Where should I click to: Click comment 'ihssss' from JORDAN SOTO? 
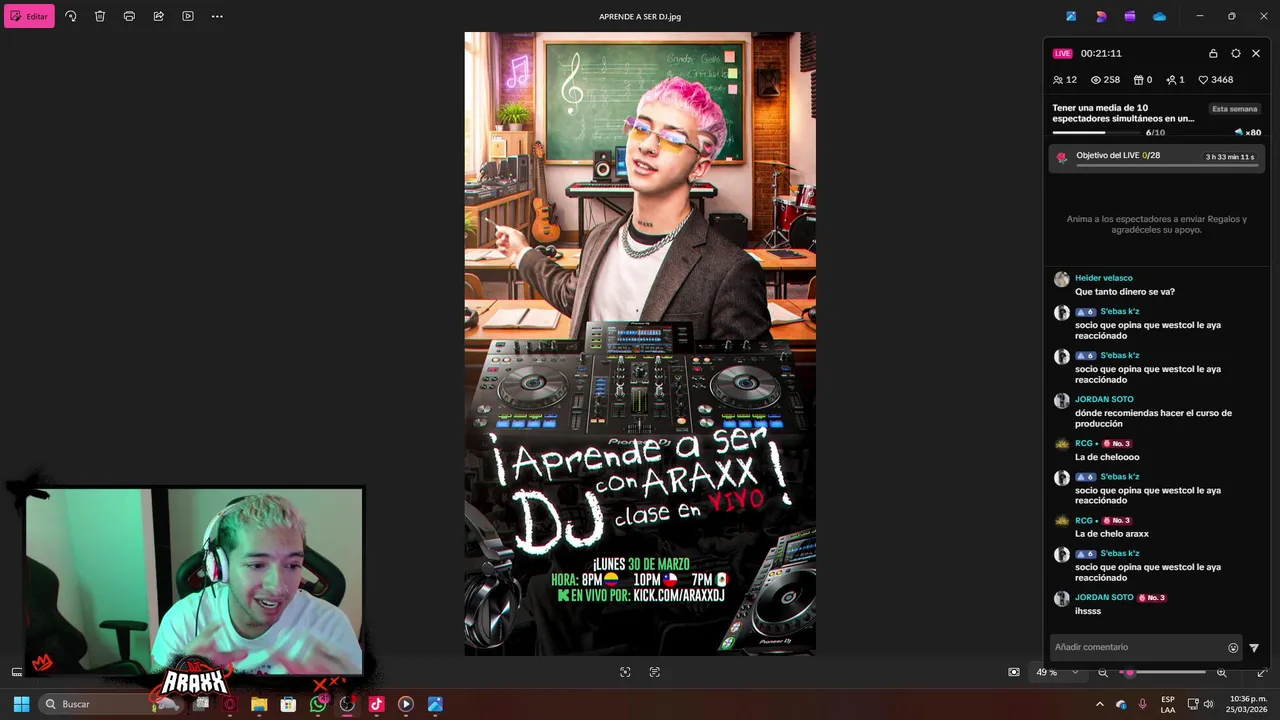[x=1088, y=611]
